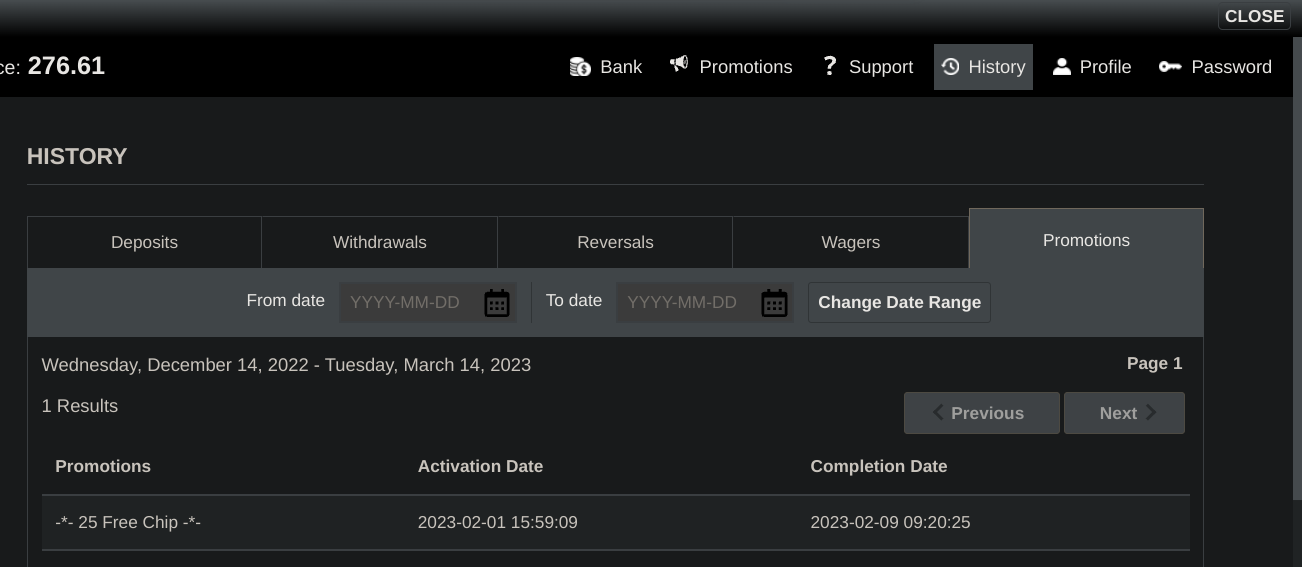Open the From date calendar picker icon
The width and height of the screenshot is (1302, 567).
(x=497, y=303)
